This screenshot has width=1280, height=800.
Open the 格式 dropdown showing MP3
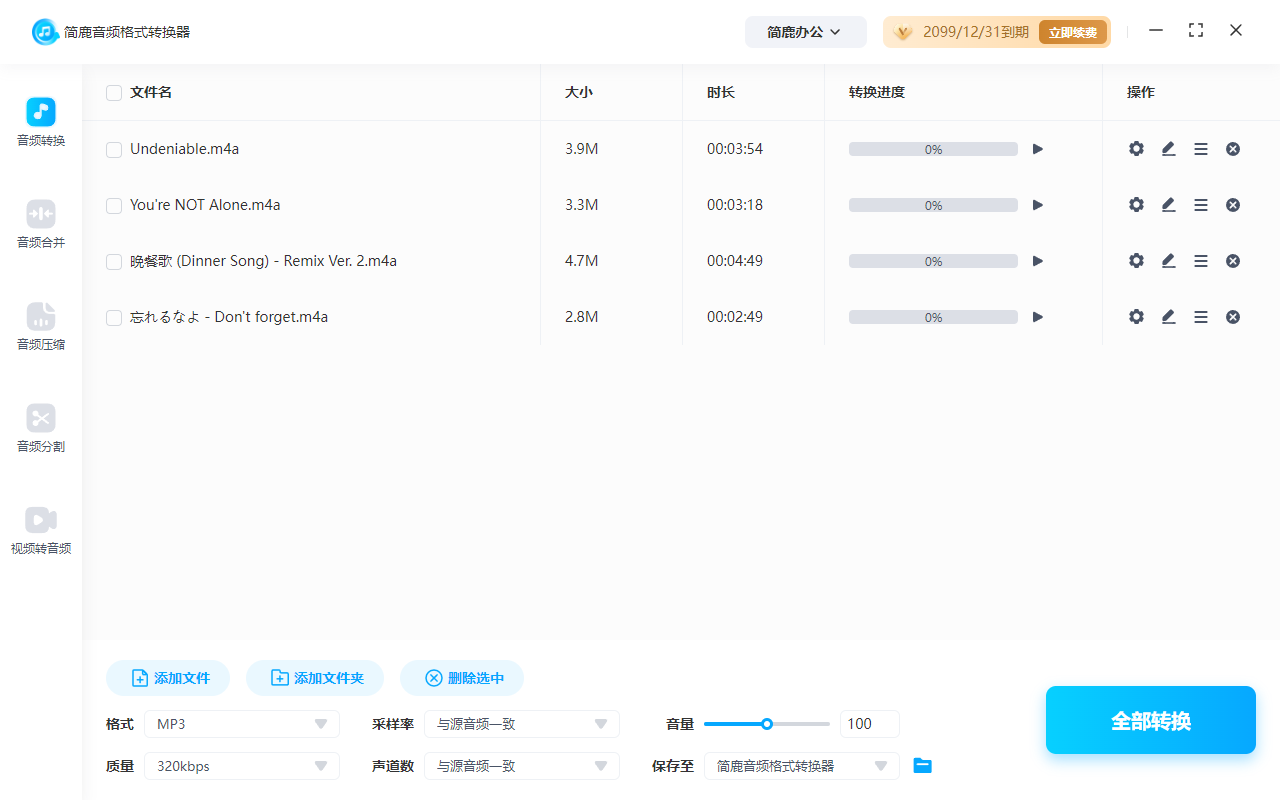(x=241, y=723)
